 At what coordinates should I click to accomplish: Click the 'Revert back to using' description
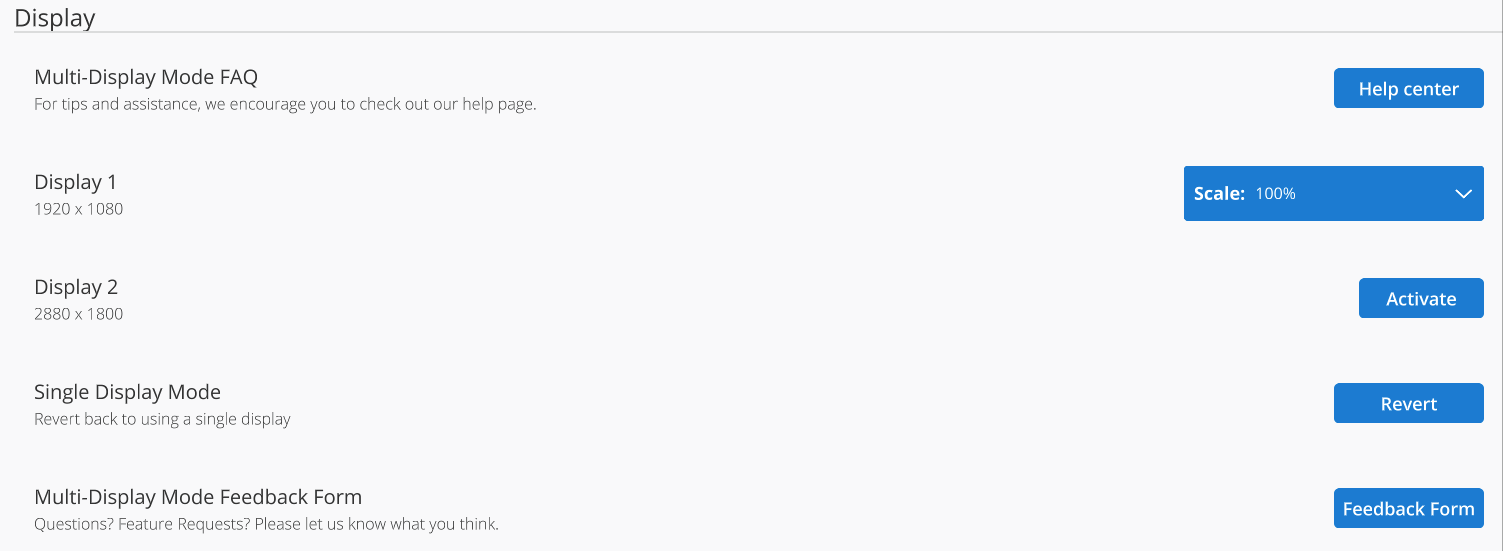tap(162, 419)
